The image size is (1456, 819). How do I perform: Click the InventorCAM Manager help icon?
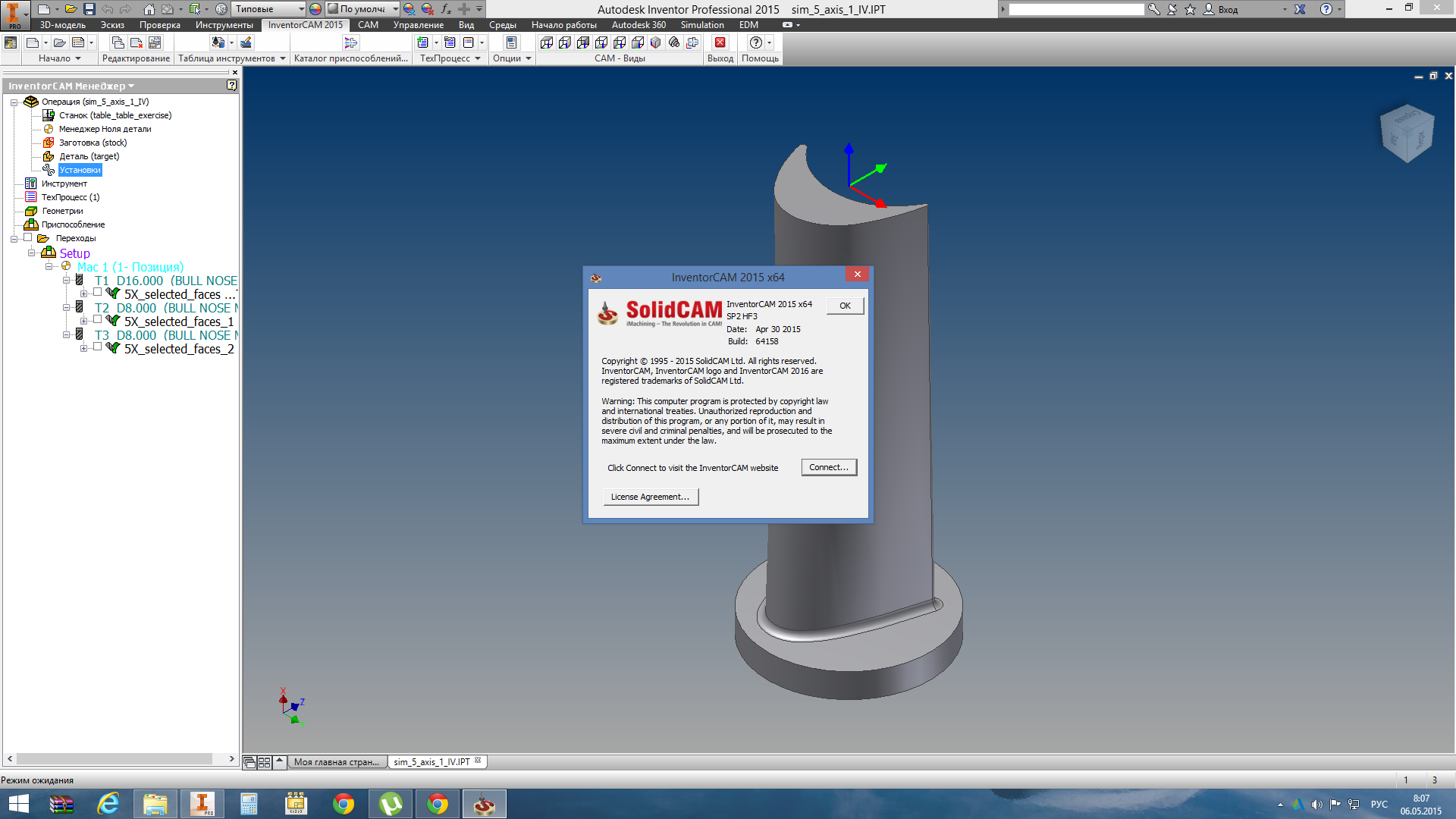[x=232, y=86]
